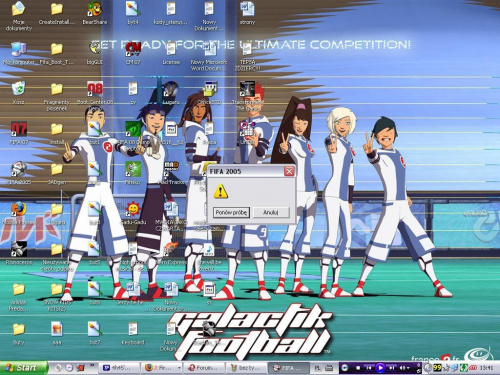Close the FIFA 2005 dialog

pyautogui.click(x=289, y=171)
